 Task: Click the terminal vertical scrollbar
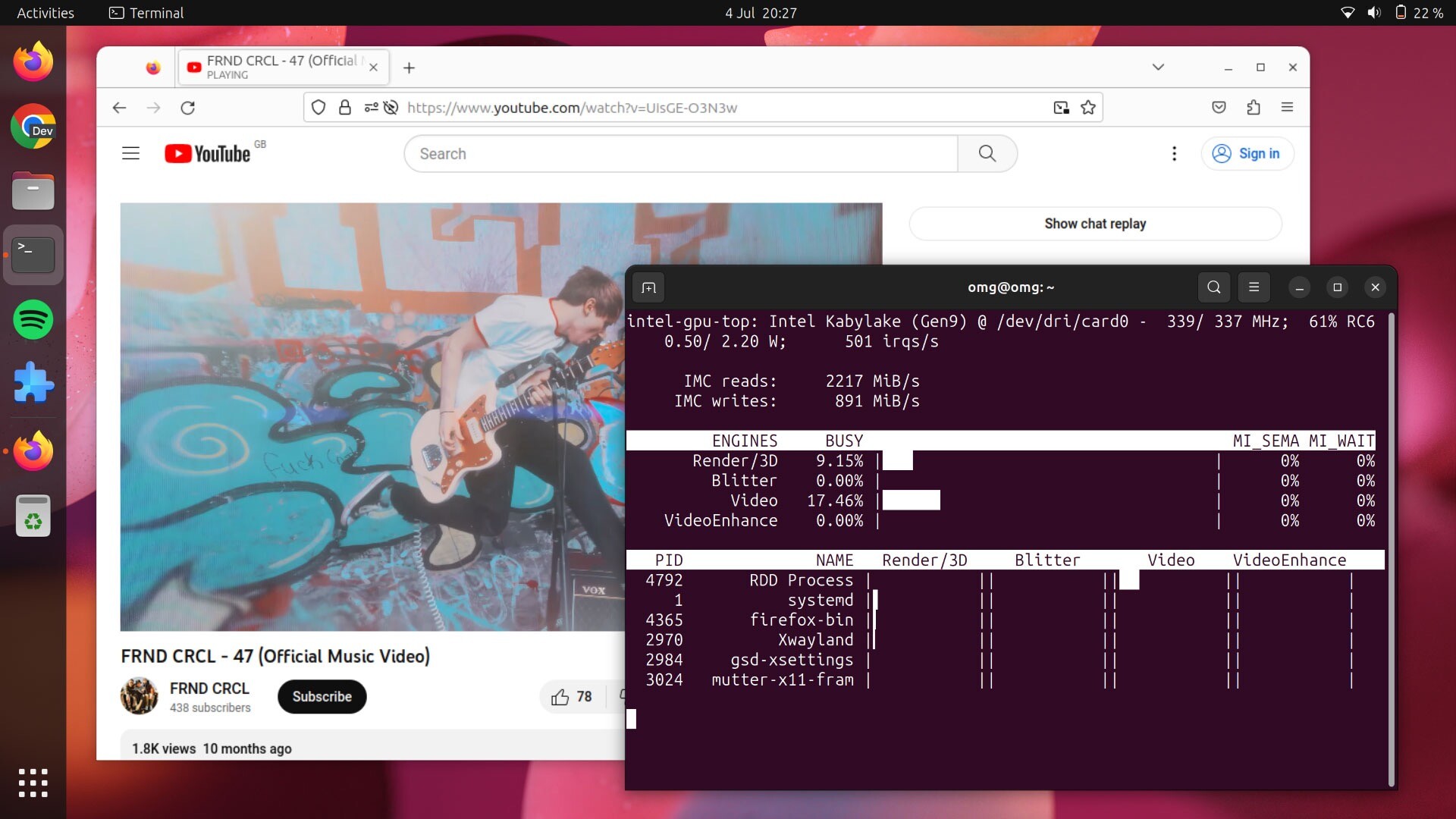click(1391, 550)
